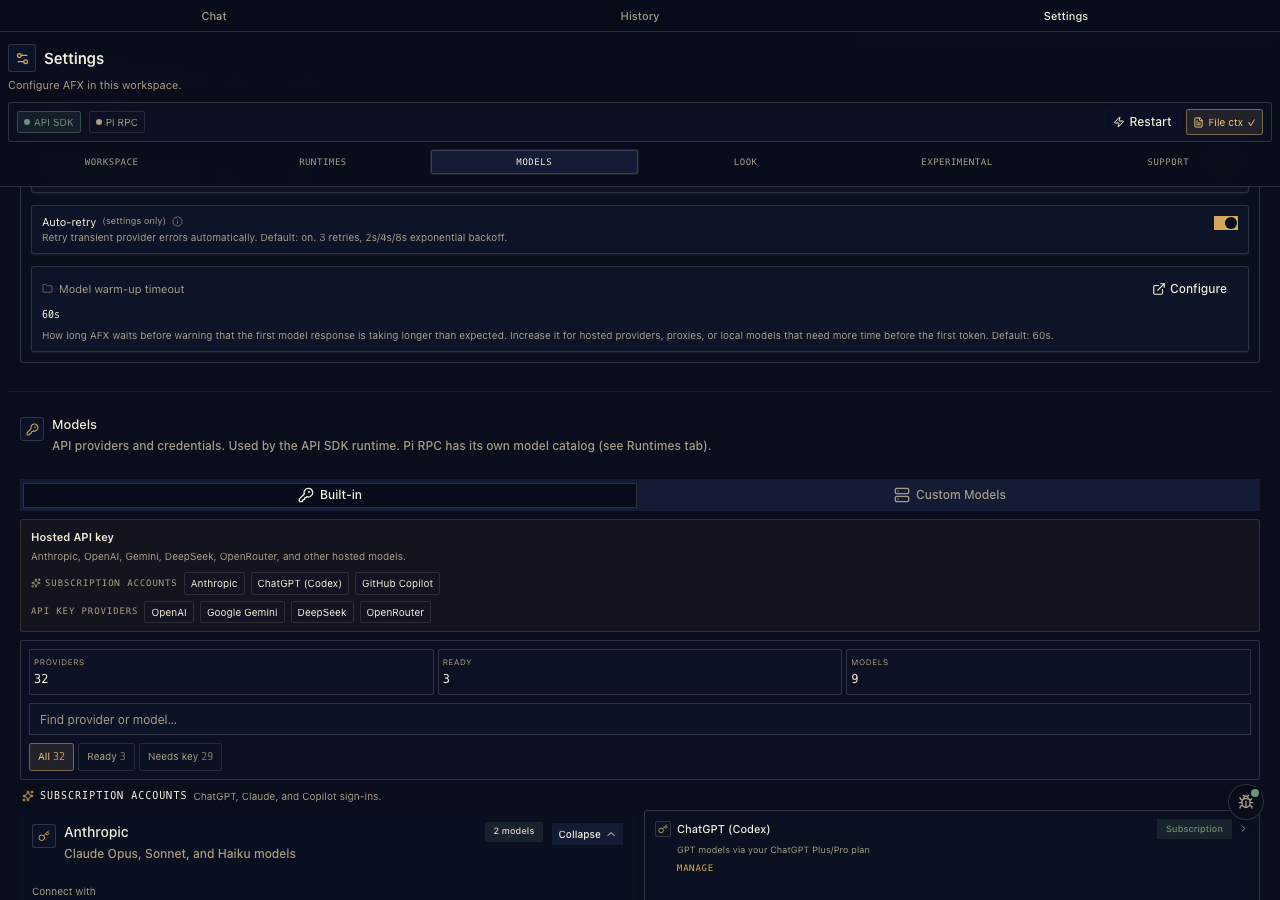Screen dimensions: 1280x900
Task: Click the GitHub Copilot subscription chip
Action: (x=397, y=583)
